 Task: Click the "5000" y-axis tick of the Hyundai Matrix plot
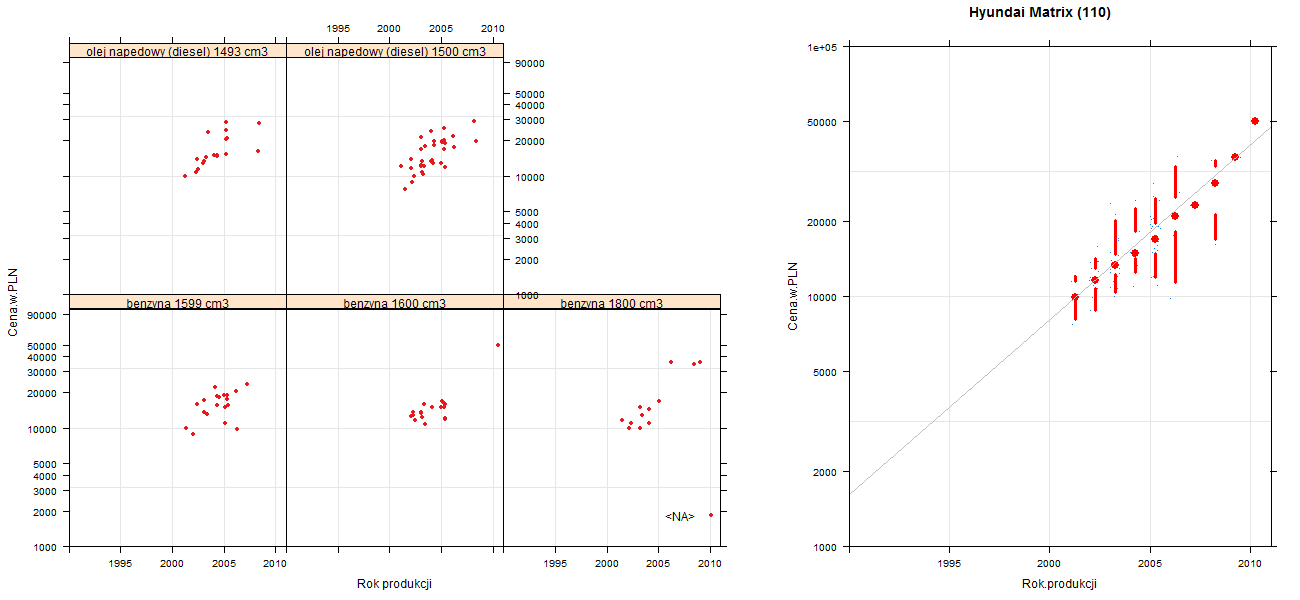(x=825, y=372)
